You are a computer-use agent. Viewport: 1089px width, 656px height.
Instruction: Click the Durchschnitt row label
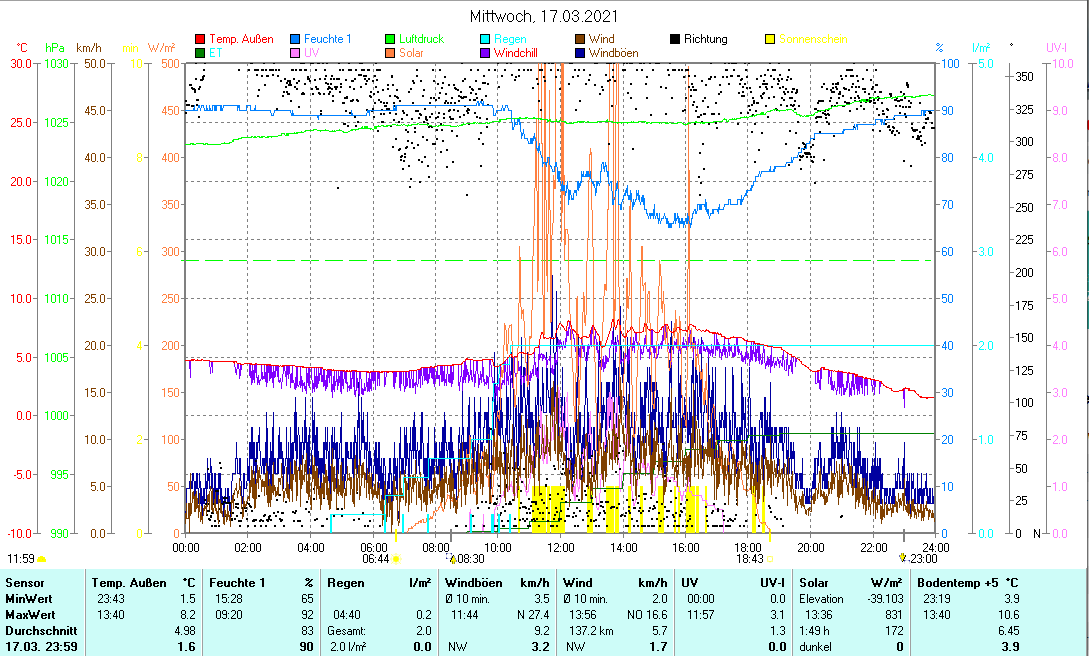[38, 631]
